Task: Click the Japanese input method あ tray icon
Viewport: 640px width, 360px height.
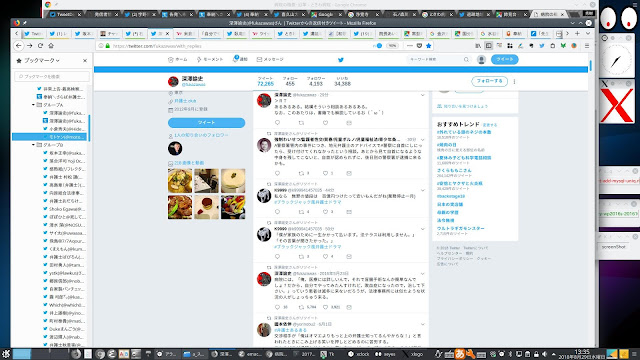Action: coord(460,354)
